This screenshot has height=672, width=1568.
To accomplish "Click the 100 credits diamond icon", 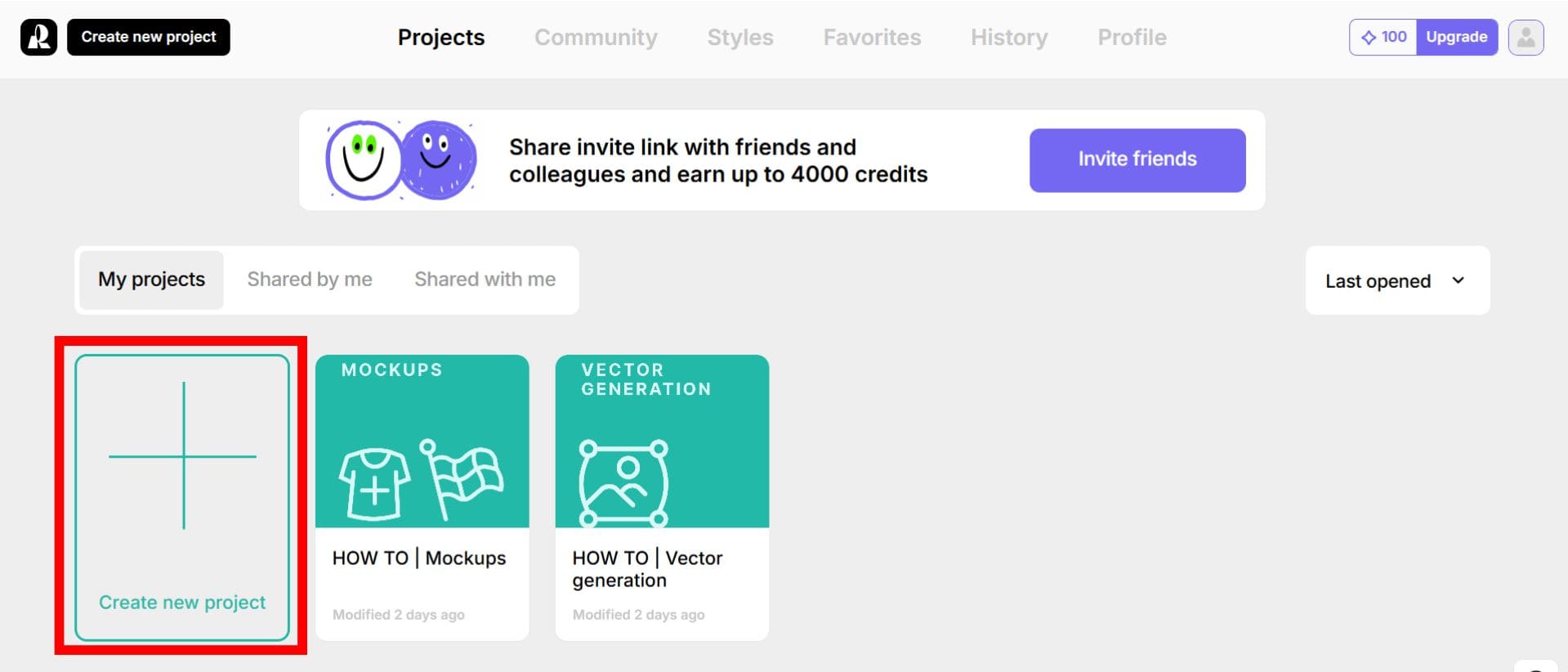I will [x=1369, y=38].
